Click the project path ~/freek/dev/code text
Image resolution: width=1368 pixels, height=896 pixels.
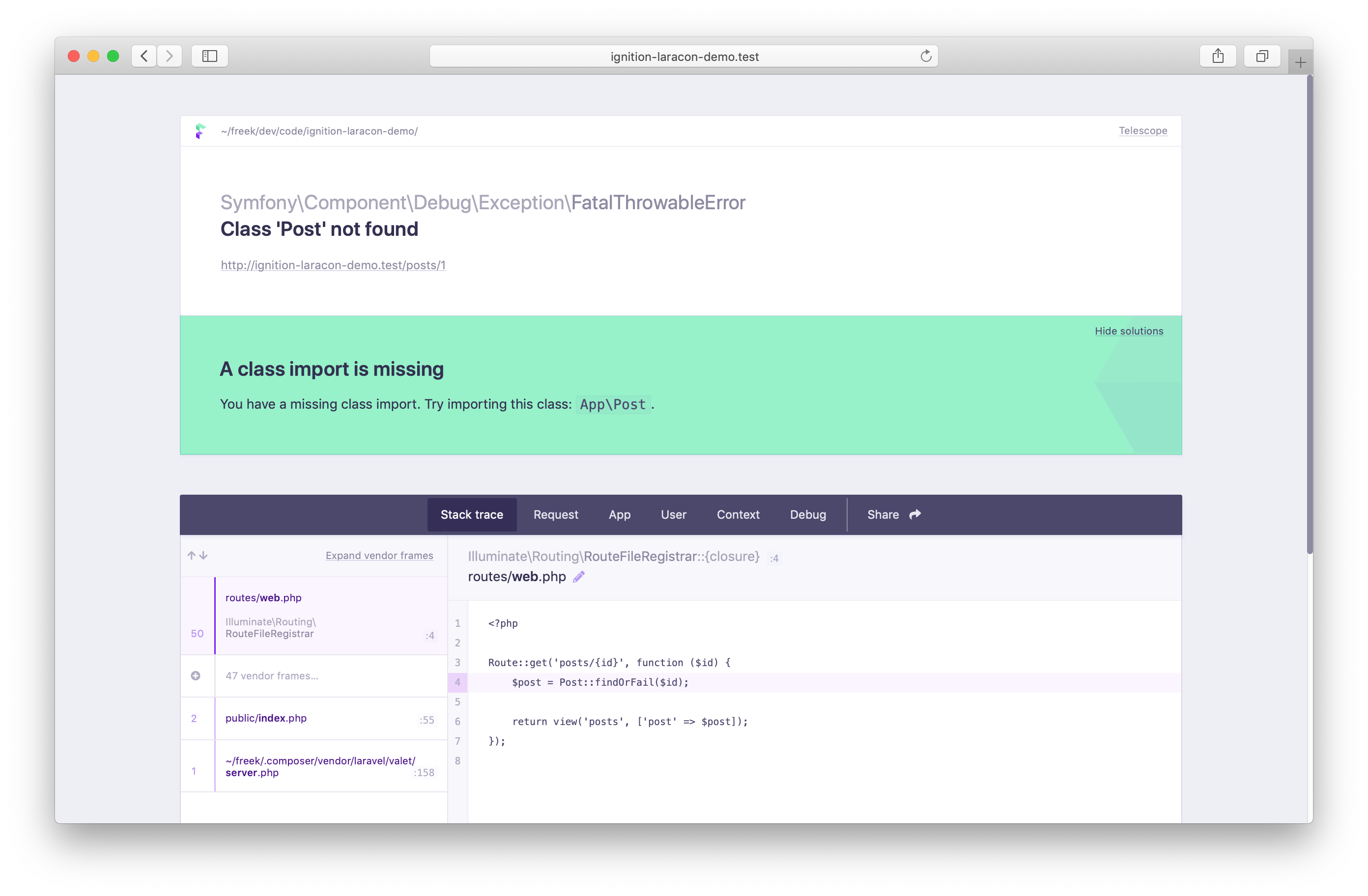319,131
